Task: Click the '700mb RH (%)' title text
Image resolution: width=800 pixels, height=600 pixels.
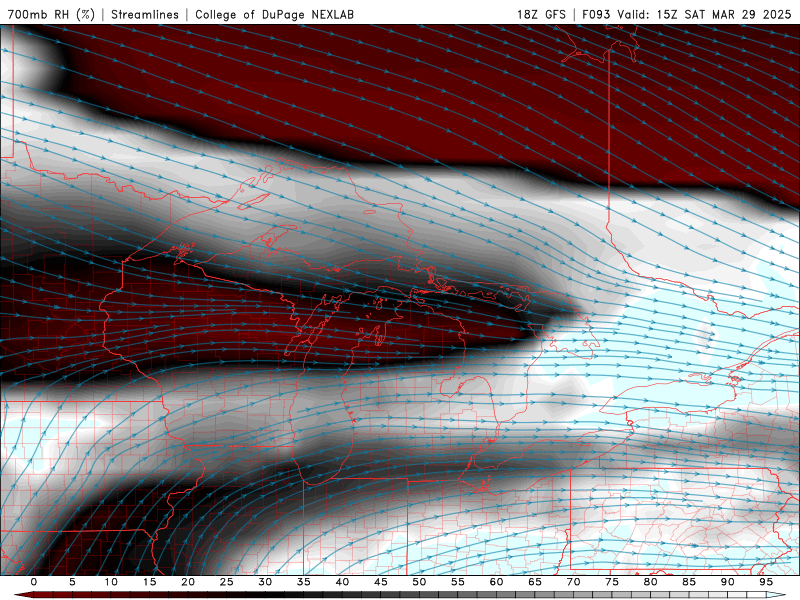Action: click(x=52, y=14)
